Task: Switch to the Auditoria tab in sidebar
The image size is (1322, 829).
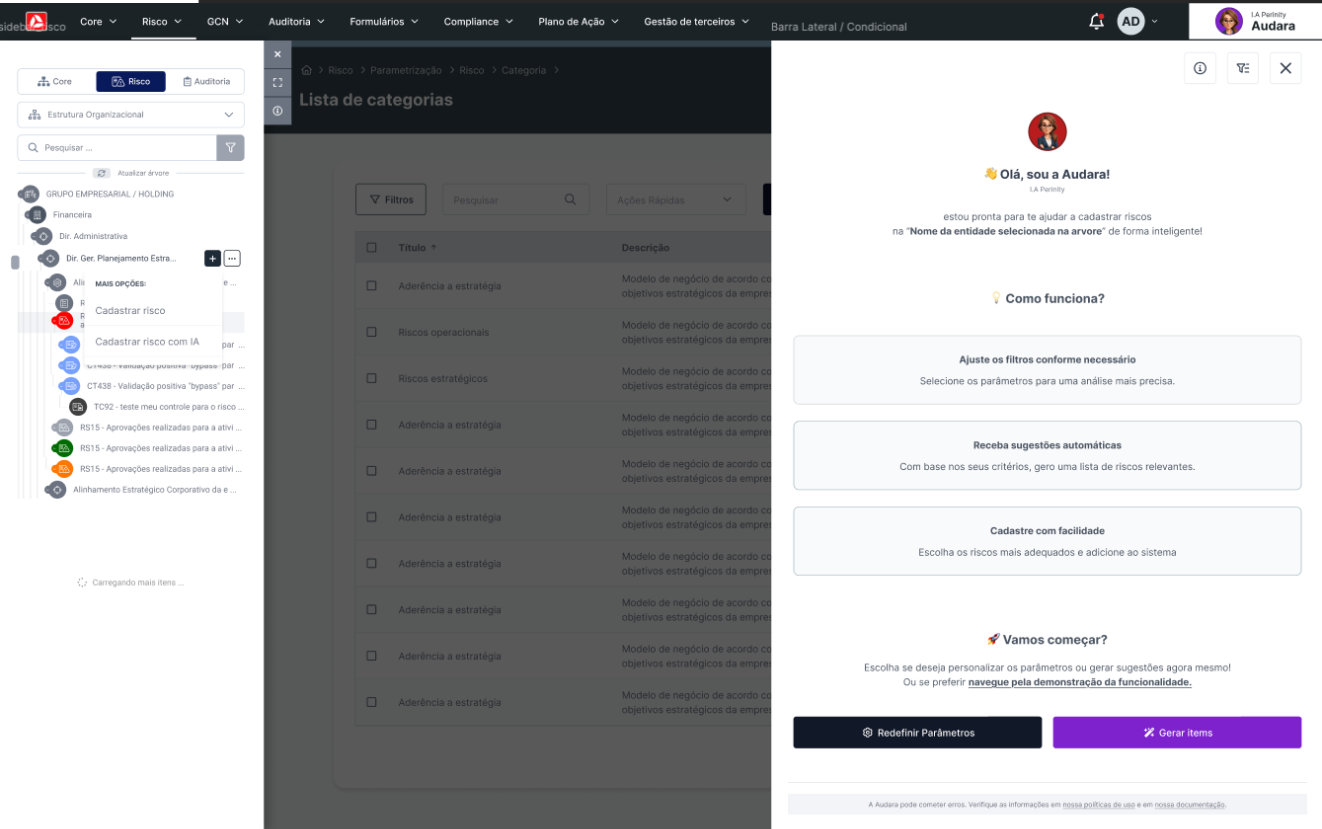Action: [206, 82]
